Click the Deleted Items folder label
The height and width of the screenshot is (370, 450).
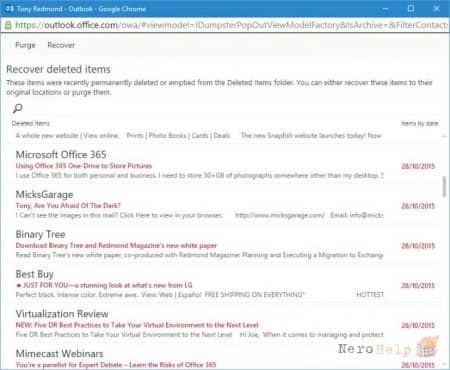click(31, 123)
